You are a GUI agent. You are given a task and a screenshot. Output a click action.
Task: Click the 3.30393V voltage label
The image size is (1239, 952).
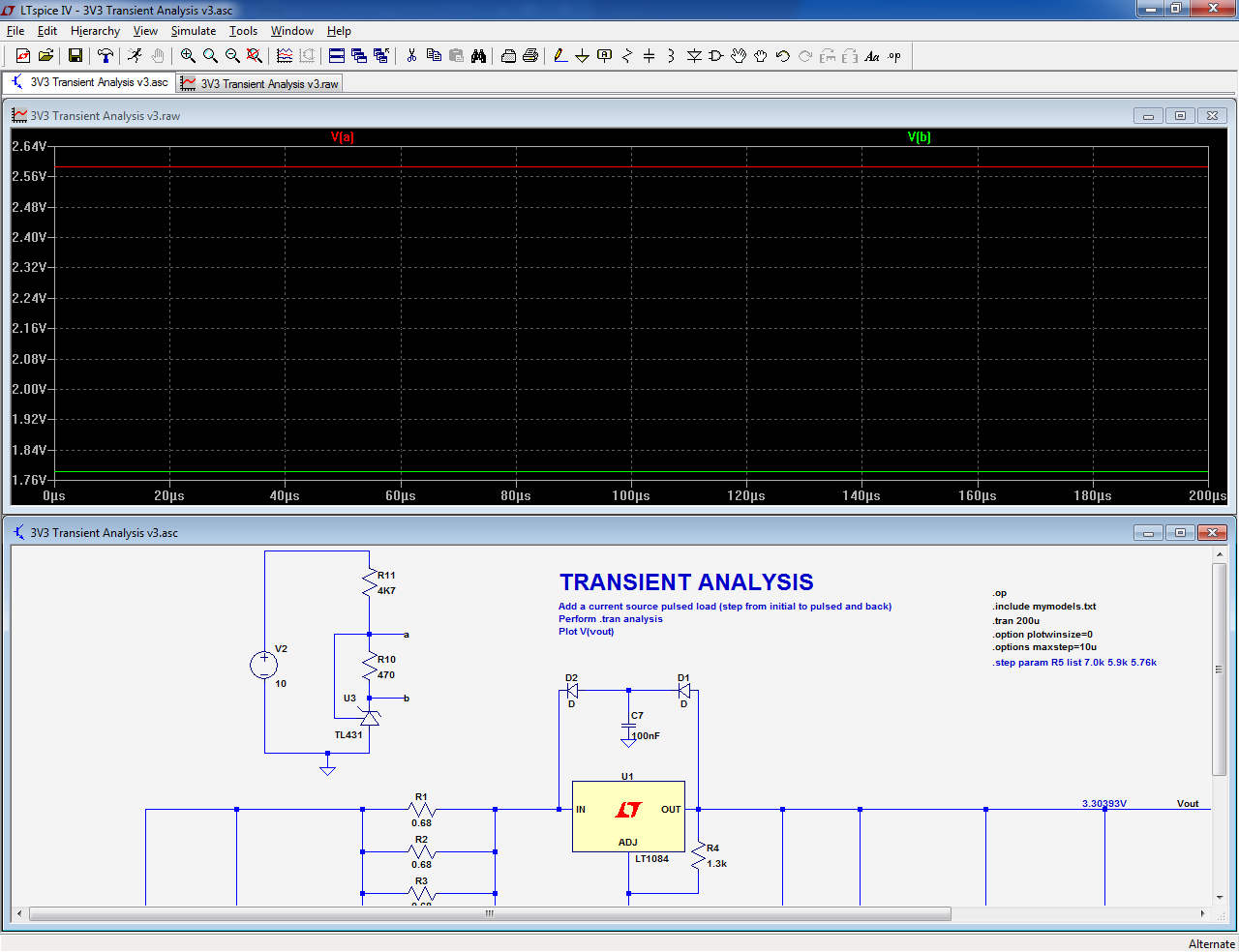[1104, 804]
